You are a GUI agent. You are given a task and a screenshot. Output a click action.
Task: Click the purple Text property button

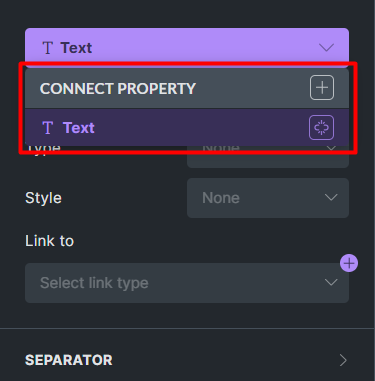187,48
